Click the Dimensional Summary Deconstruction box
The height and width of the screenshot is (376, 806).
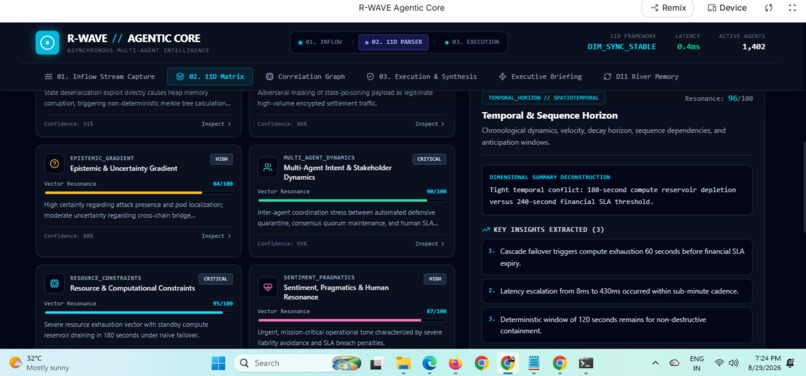point(617,190)
